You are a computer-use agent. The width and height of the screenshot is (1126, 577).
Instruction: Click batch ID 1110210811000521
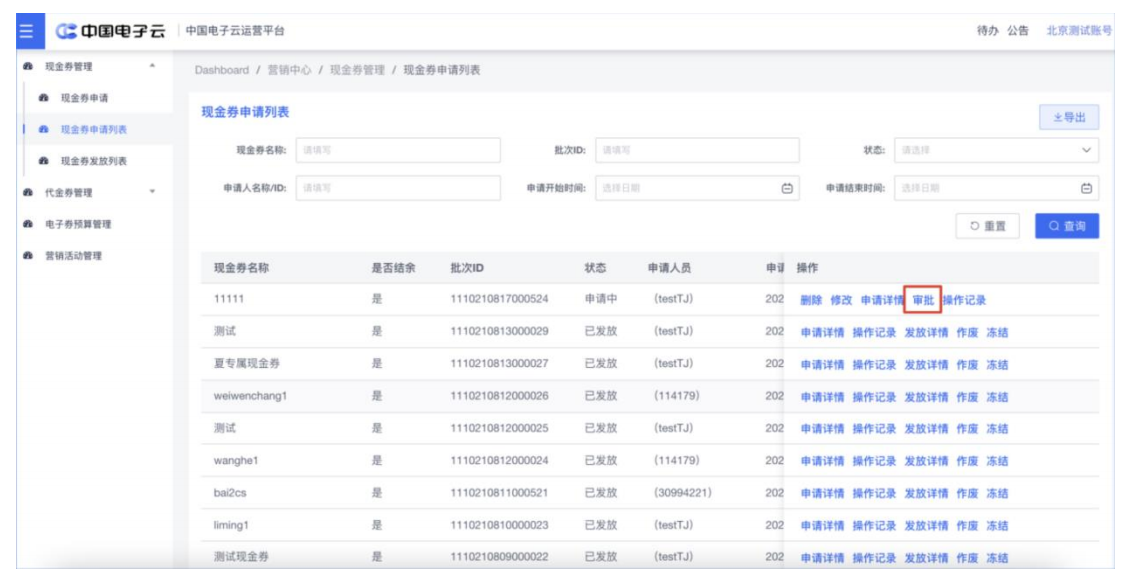pos(499,493)
